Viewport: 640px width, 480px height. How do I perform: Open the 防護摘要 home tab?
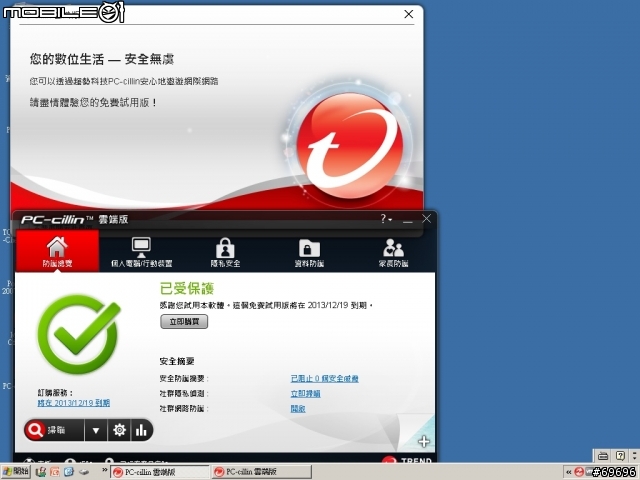point(57,251)
